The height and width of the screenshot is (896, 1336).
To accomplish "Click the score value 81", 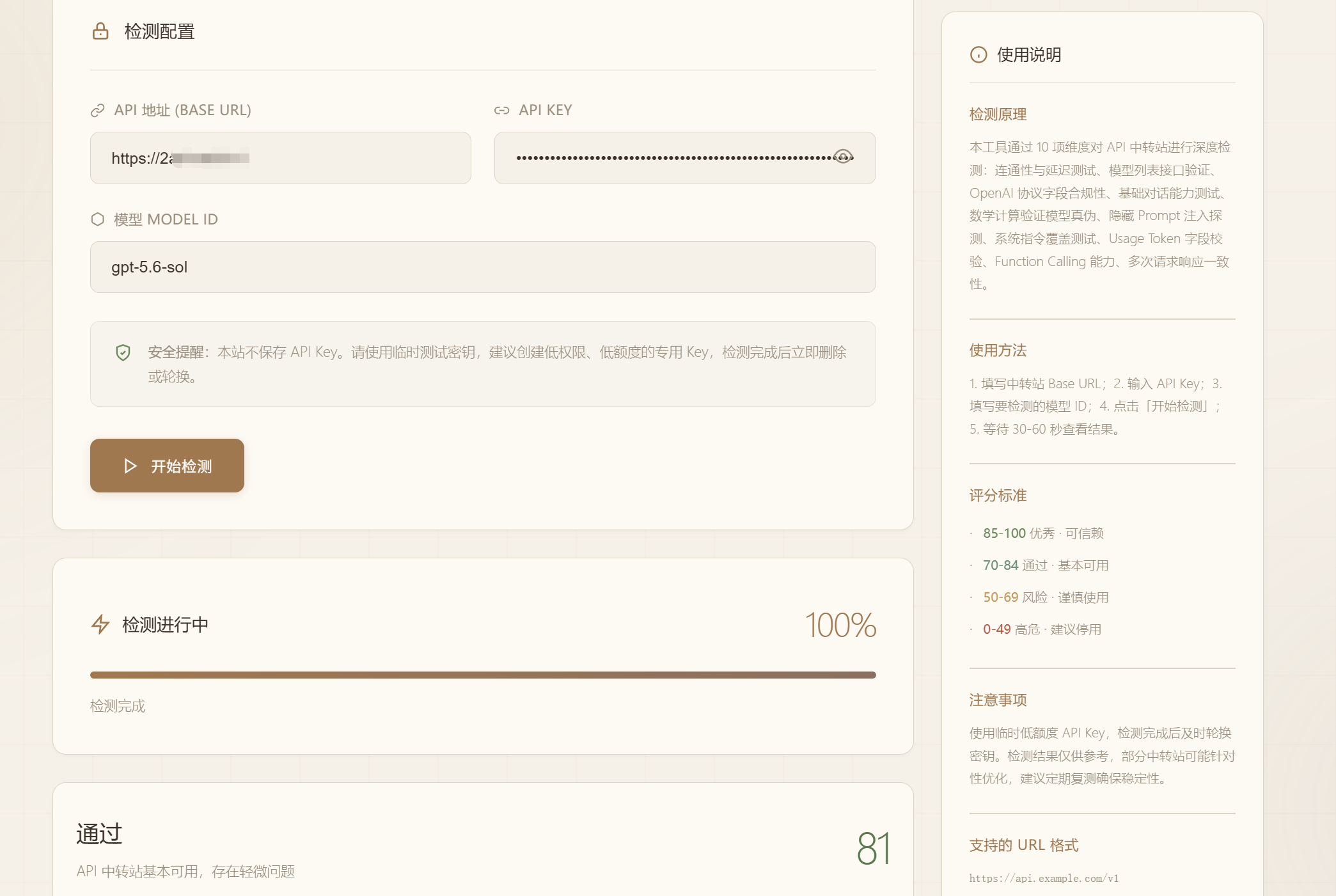I will click(874, 849).
